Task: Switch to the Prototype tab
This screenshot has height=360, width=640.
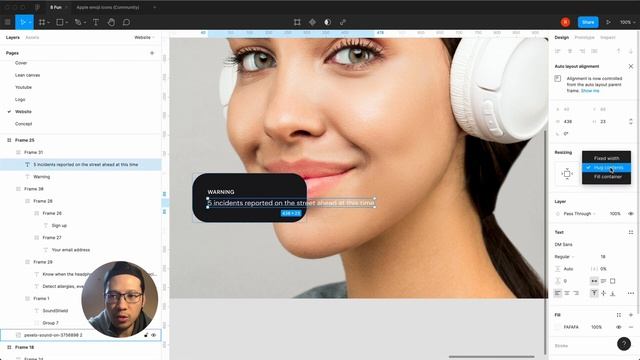Action: pyautogui.click(x=584, y=37)
